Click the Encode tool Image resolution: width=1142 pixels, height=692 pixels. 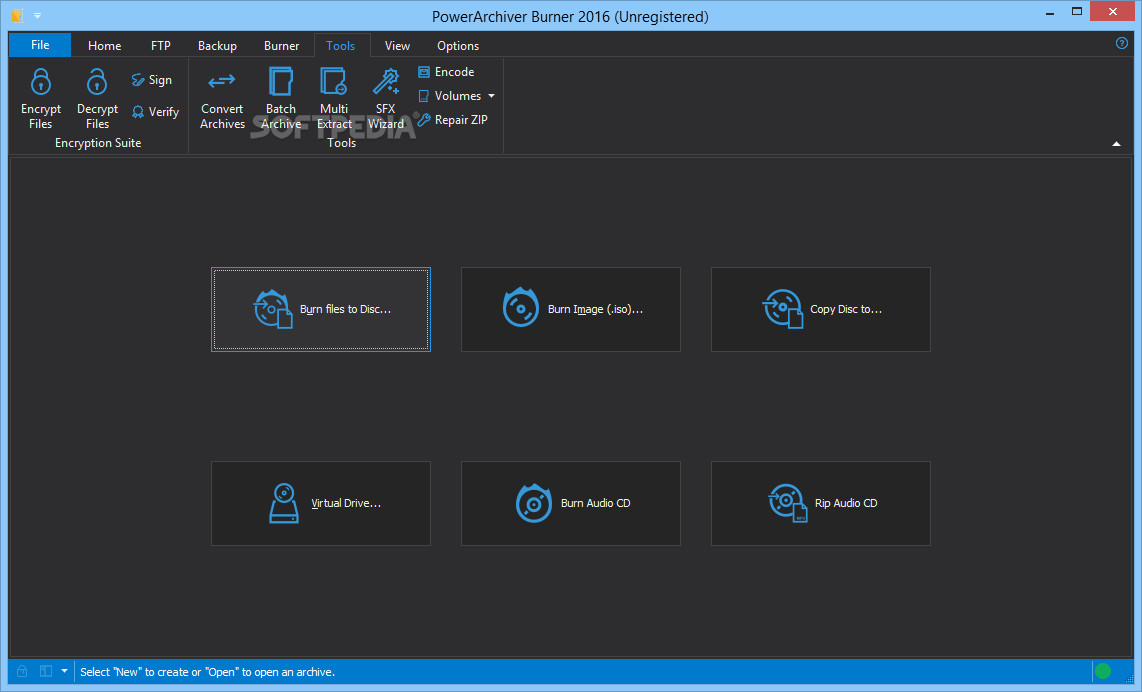click(446, 72)
